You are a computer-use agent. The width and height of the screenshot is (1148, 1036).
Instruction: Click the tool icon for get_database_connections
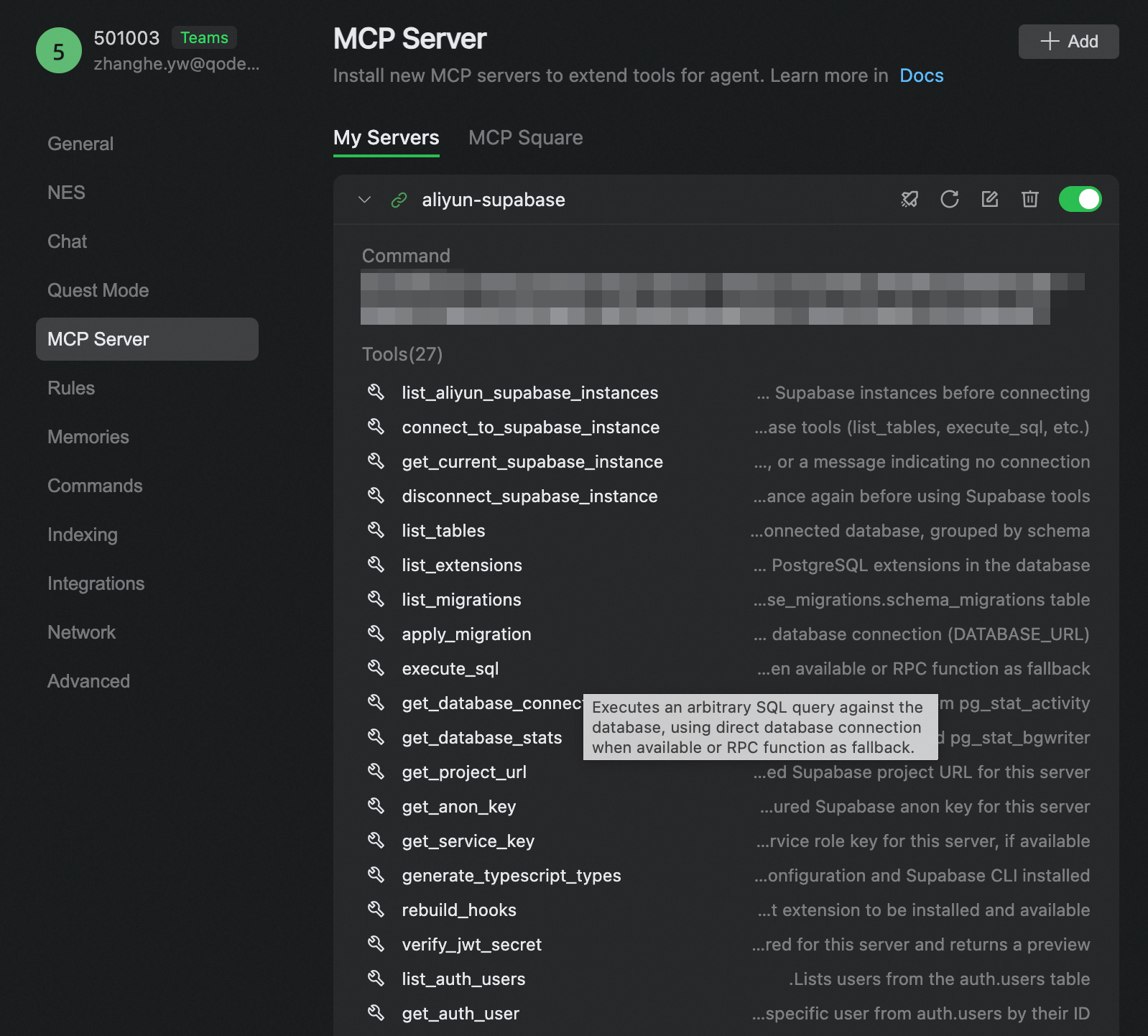pos(376,702)
